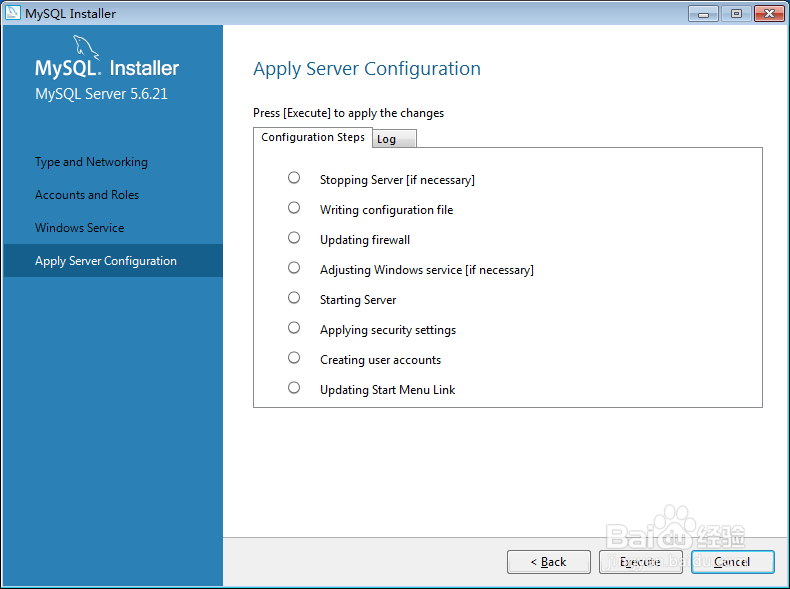Select the Updating Start Menu Link step indicator
This screenshot has width=790, height=589.
coord(294,387)
